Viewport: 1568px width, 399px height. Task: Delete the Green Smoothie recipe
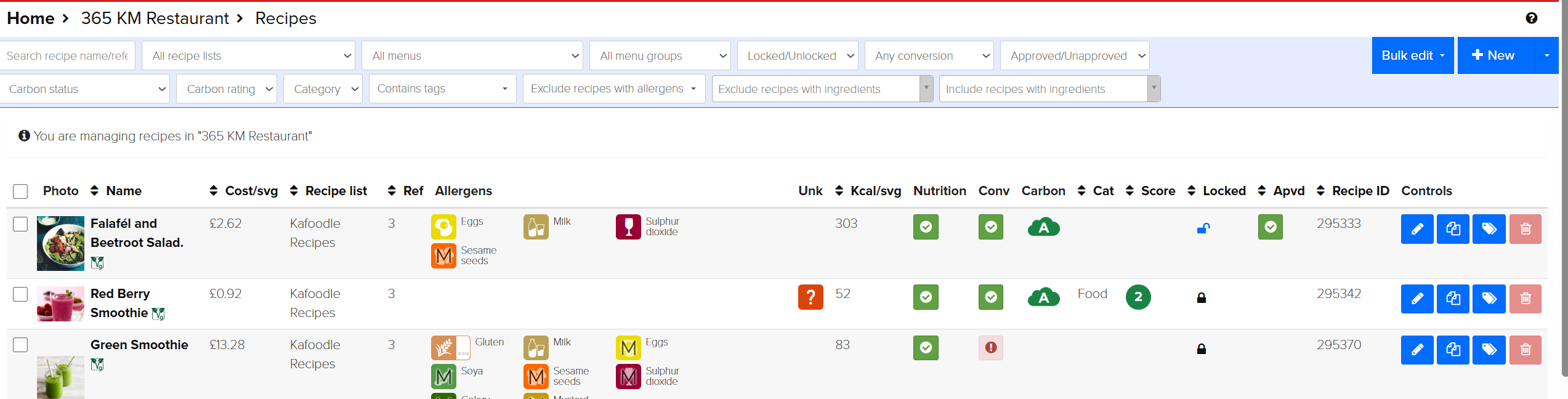pos(1526,350)
